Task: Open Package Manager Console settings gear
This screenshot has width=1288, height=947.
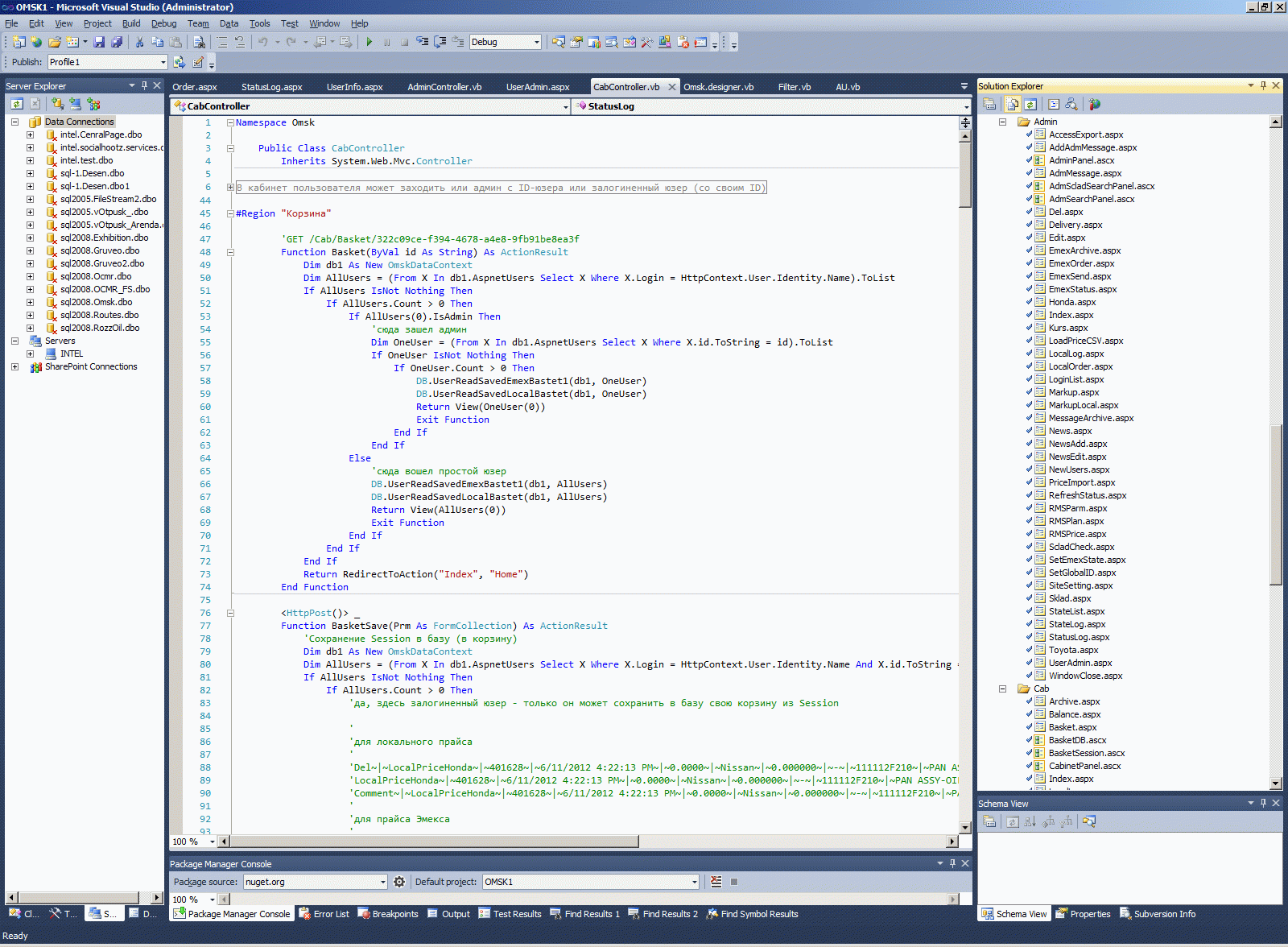Action: click(399, 882)
